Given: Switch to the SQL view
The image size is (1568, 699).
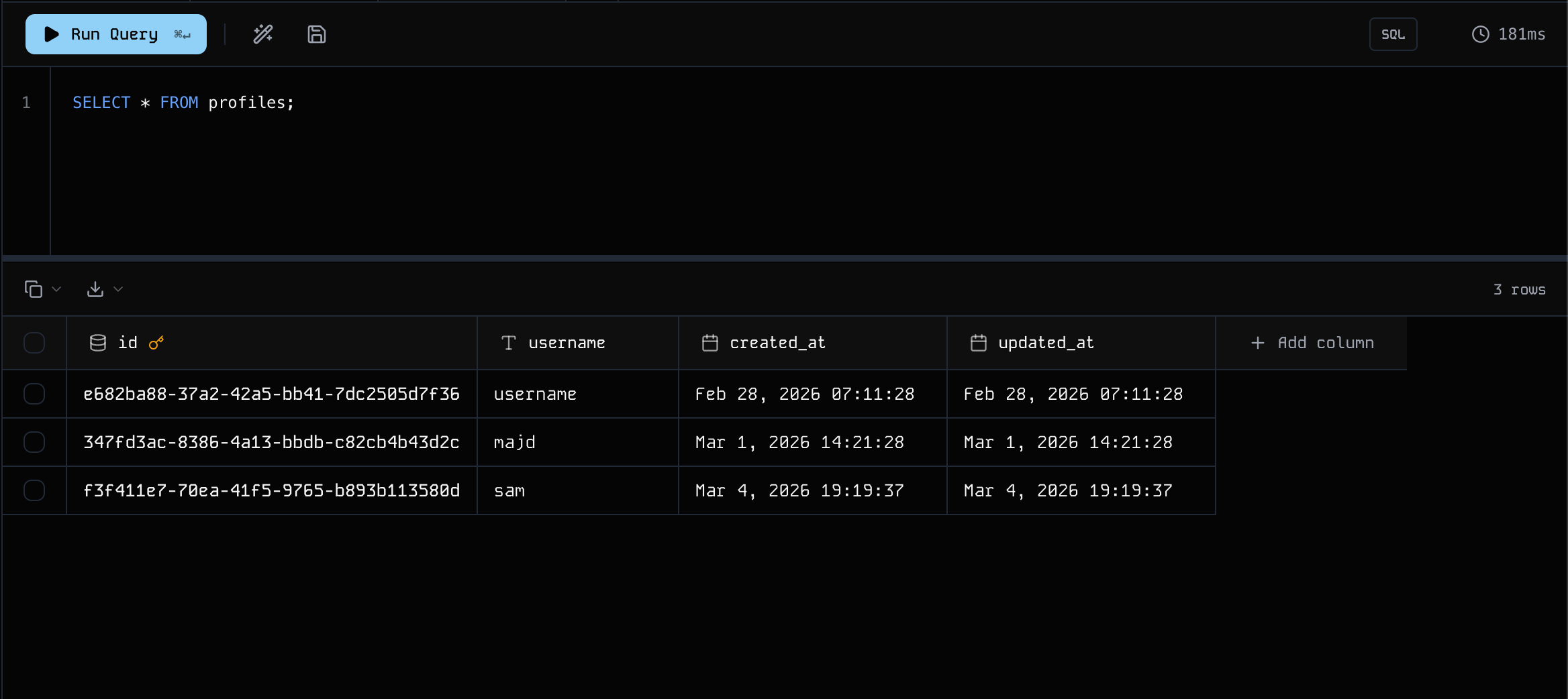Looking at the screenshot, I should (x=1393, y=34).
